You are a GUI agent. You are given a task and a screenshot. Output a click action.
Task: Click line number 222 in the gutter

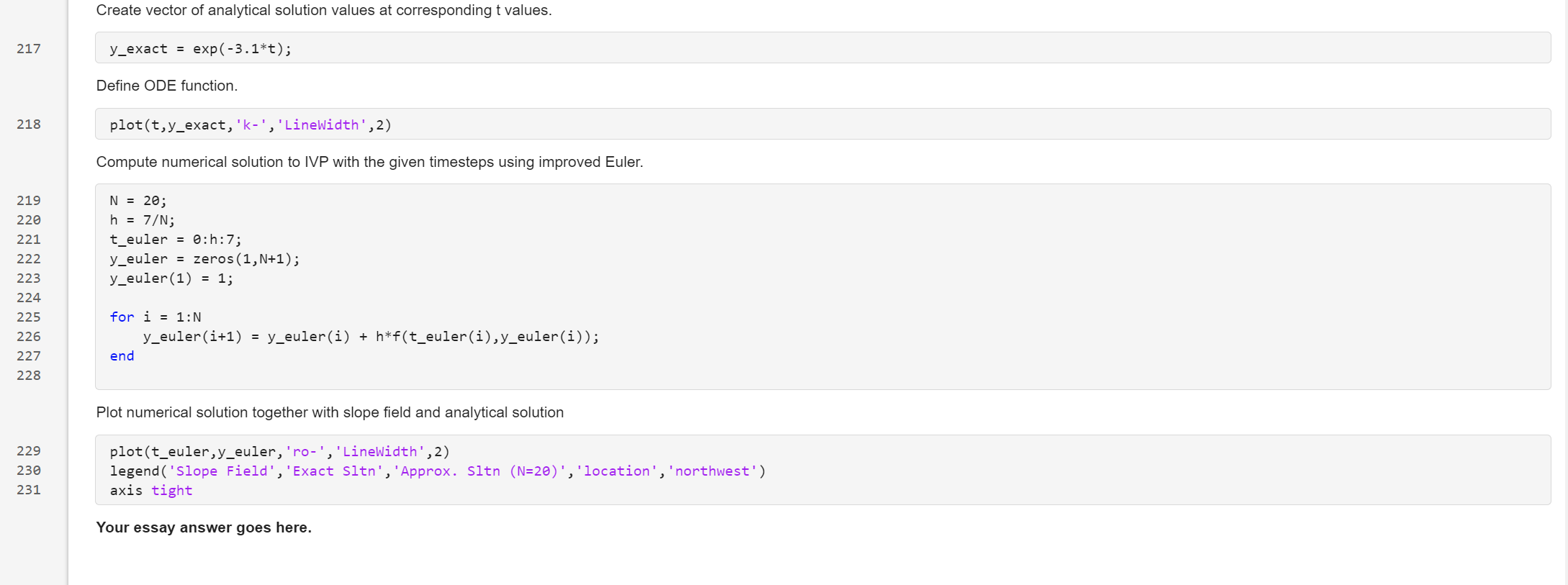29,259
